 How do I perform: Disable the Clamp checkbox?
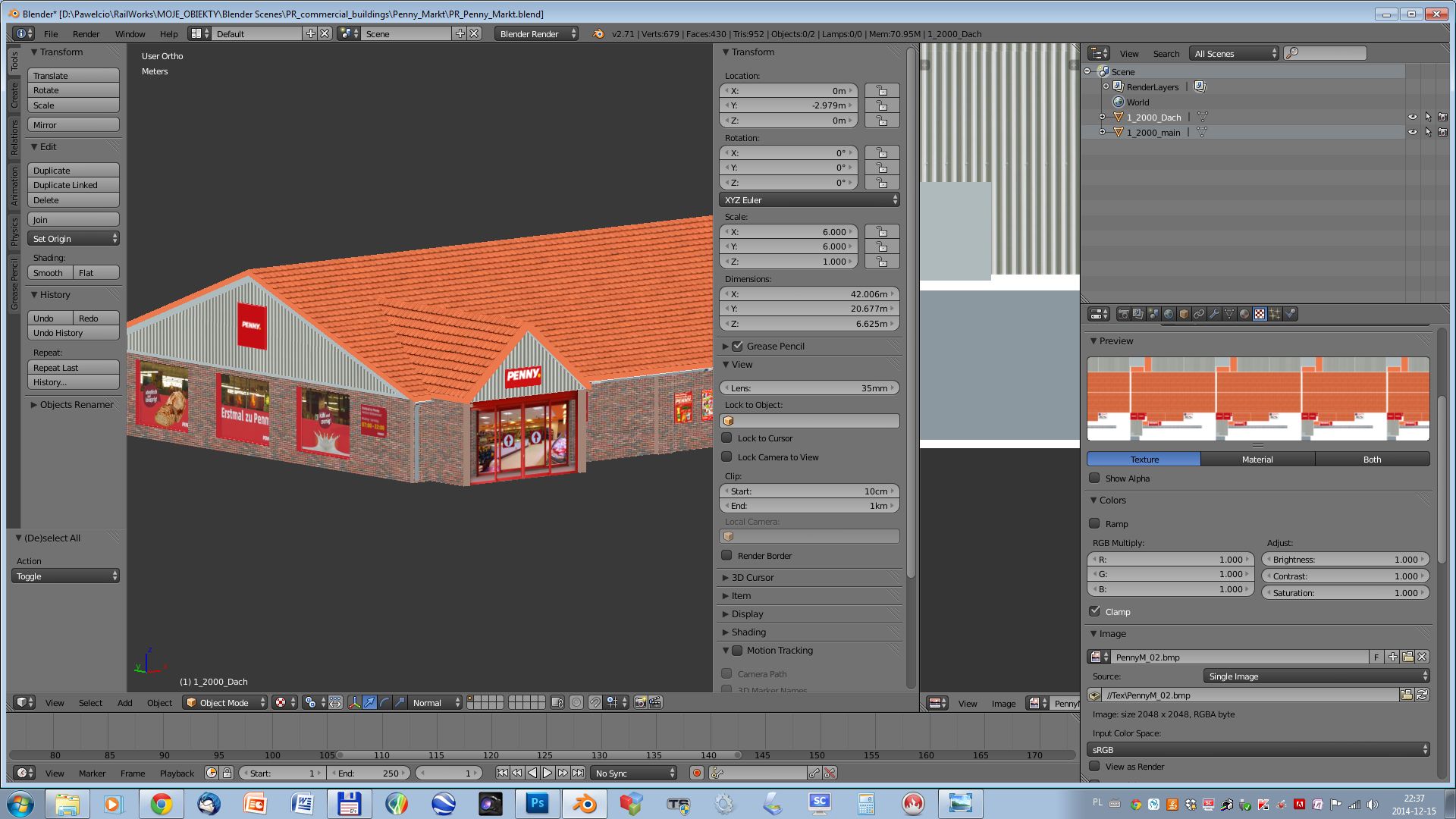point(1094,611)
